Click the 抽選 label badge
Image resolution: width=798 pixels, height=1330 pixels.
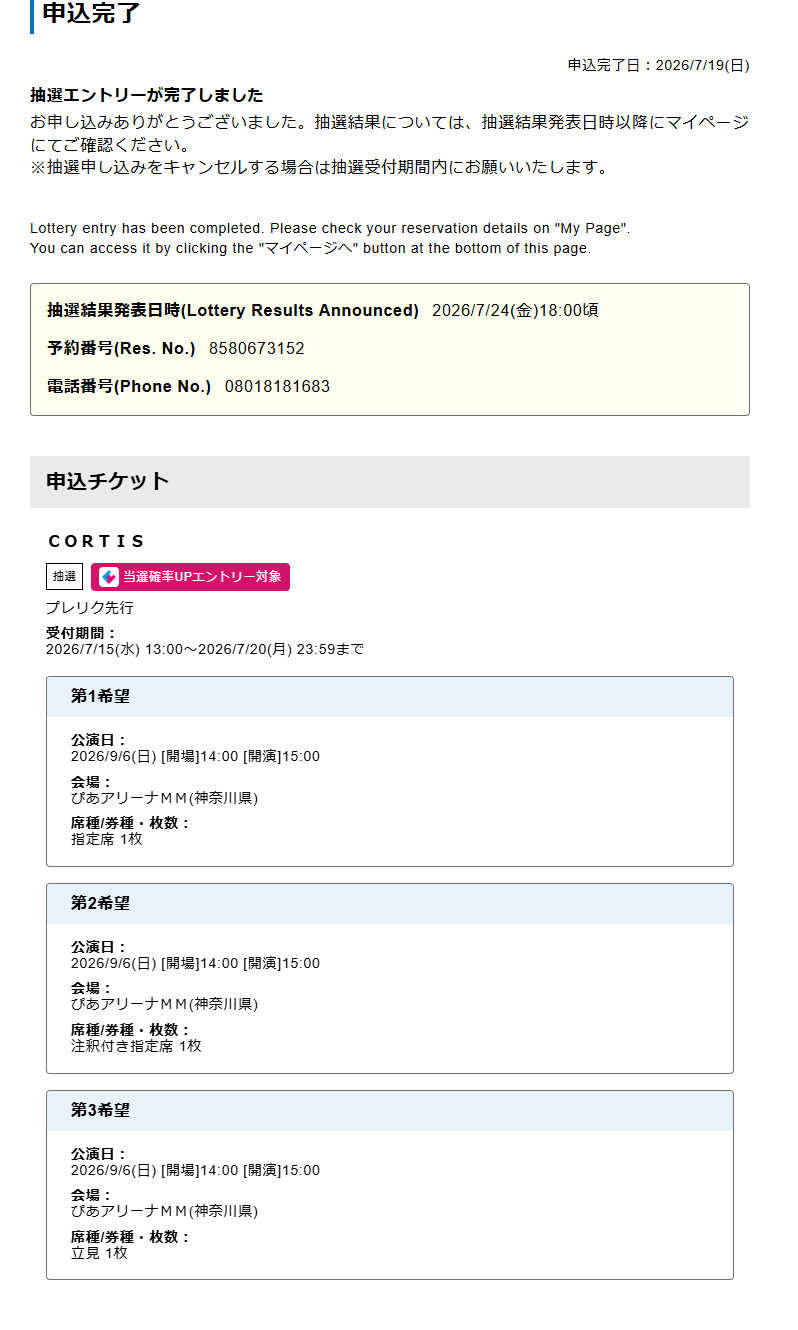click(x=64, y=577)
